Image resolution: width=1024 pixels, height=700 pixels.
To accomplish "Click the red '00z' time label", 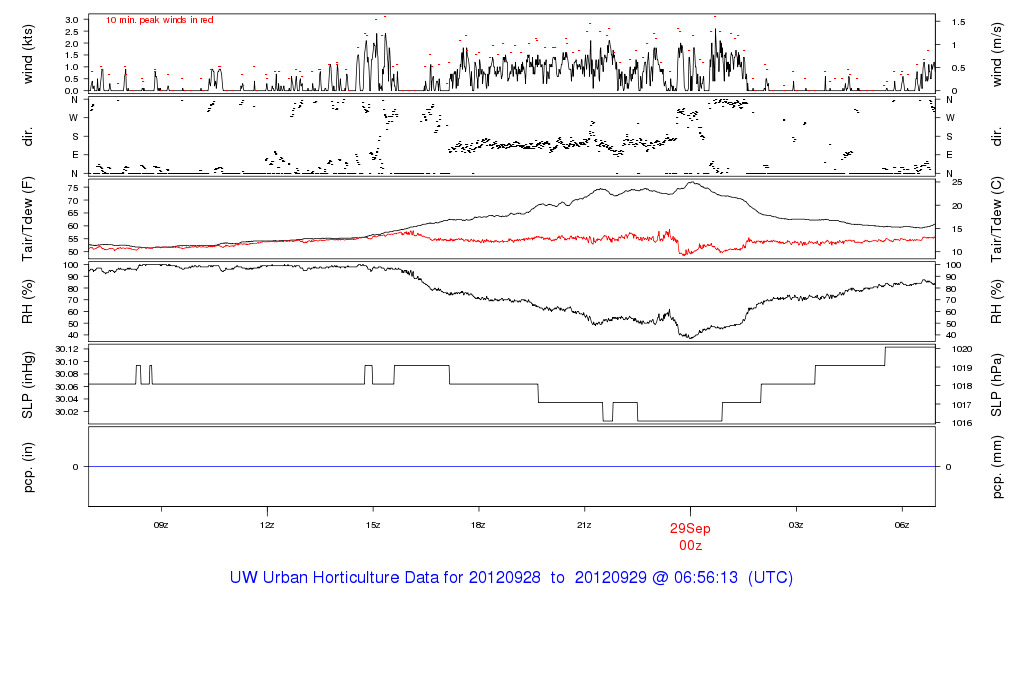I will (690, 545).
